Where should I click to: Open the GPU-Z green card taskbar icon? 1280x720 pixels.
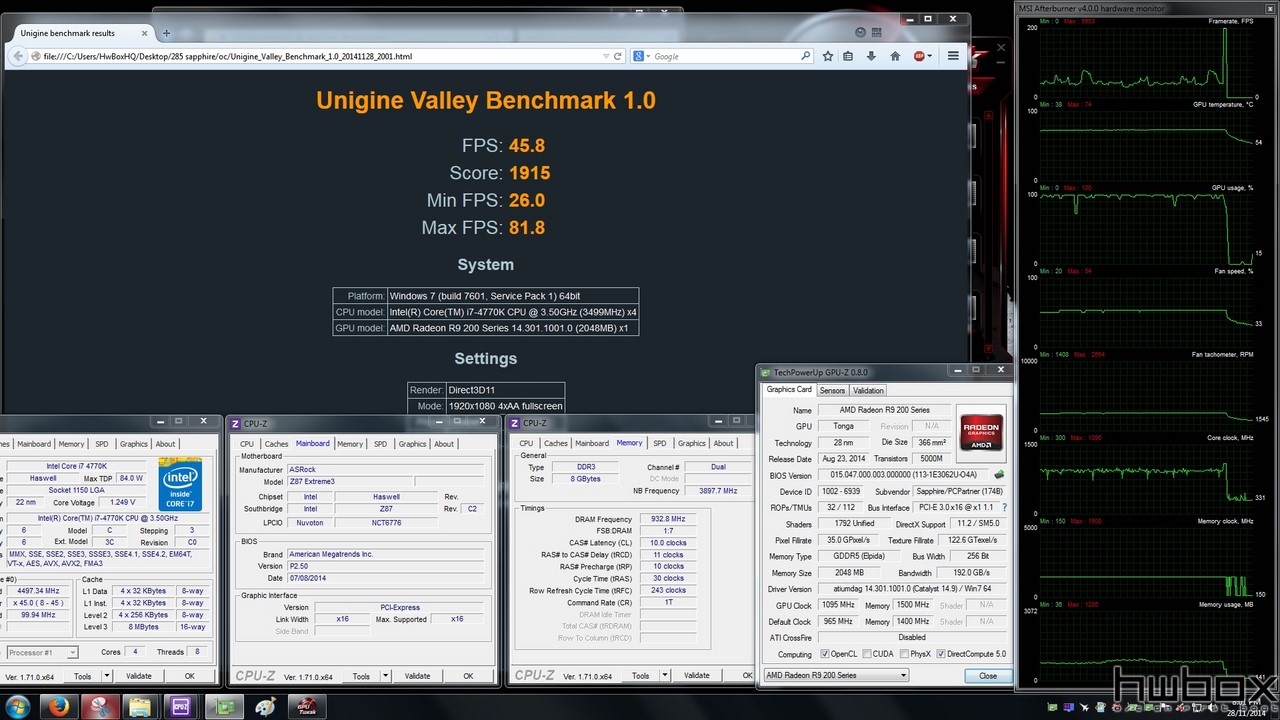pos(224,706)
